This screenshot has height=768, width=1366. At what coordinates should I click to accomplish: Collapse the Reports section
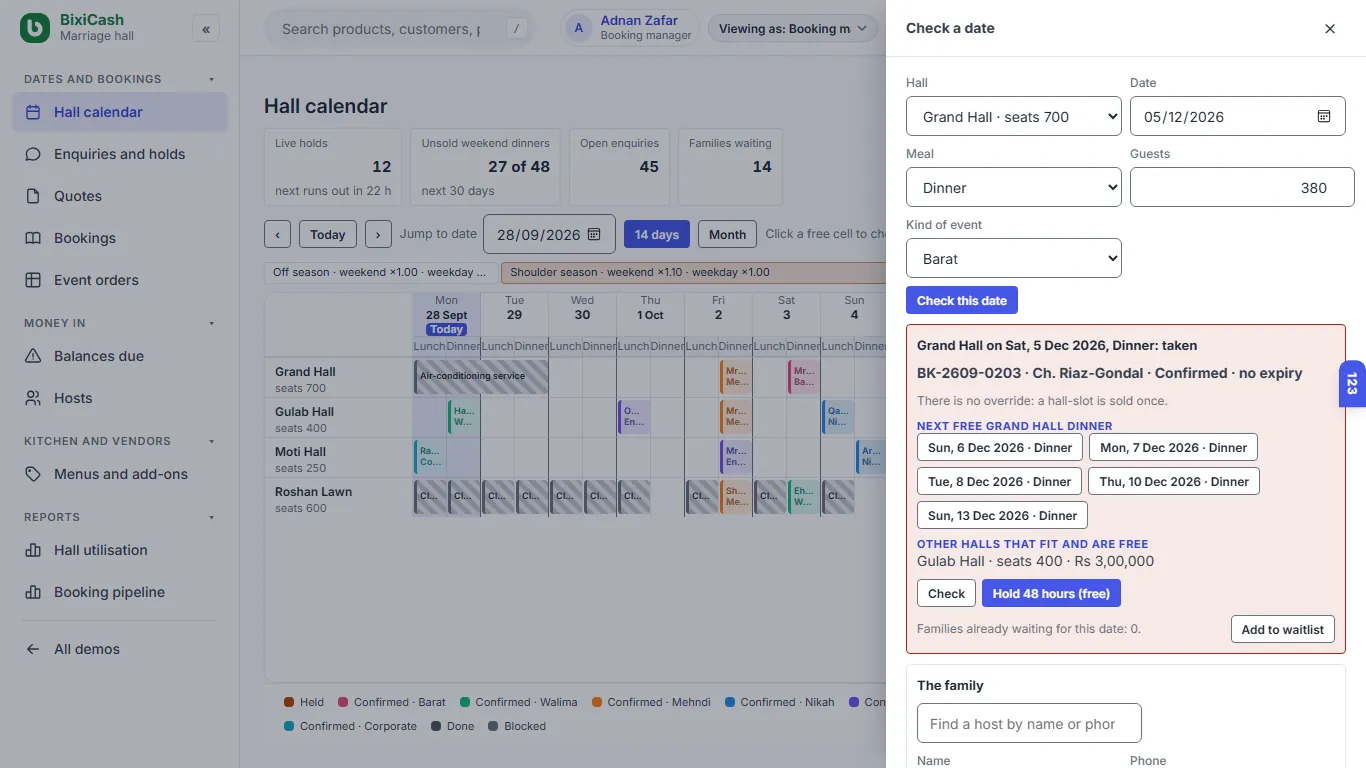coord(211,517)
